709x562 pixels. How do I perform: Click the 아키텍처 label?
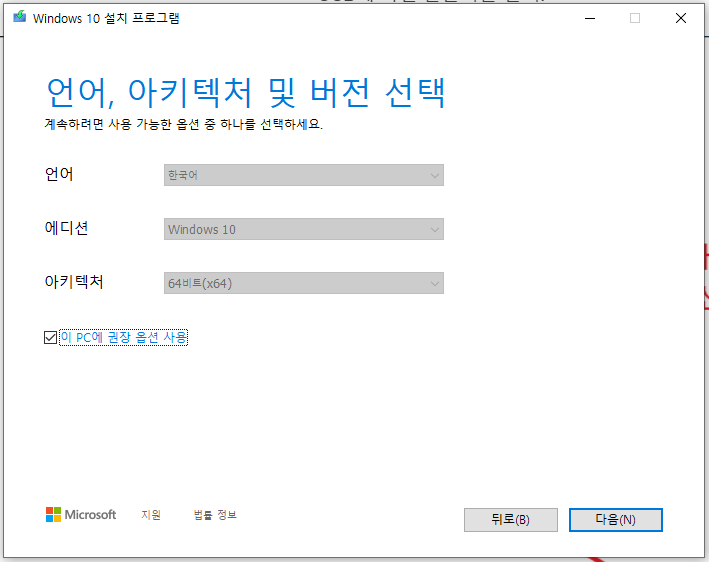pyautogui.click(x=74, y=282)
